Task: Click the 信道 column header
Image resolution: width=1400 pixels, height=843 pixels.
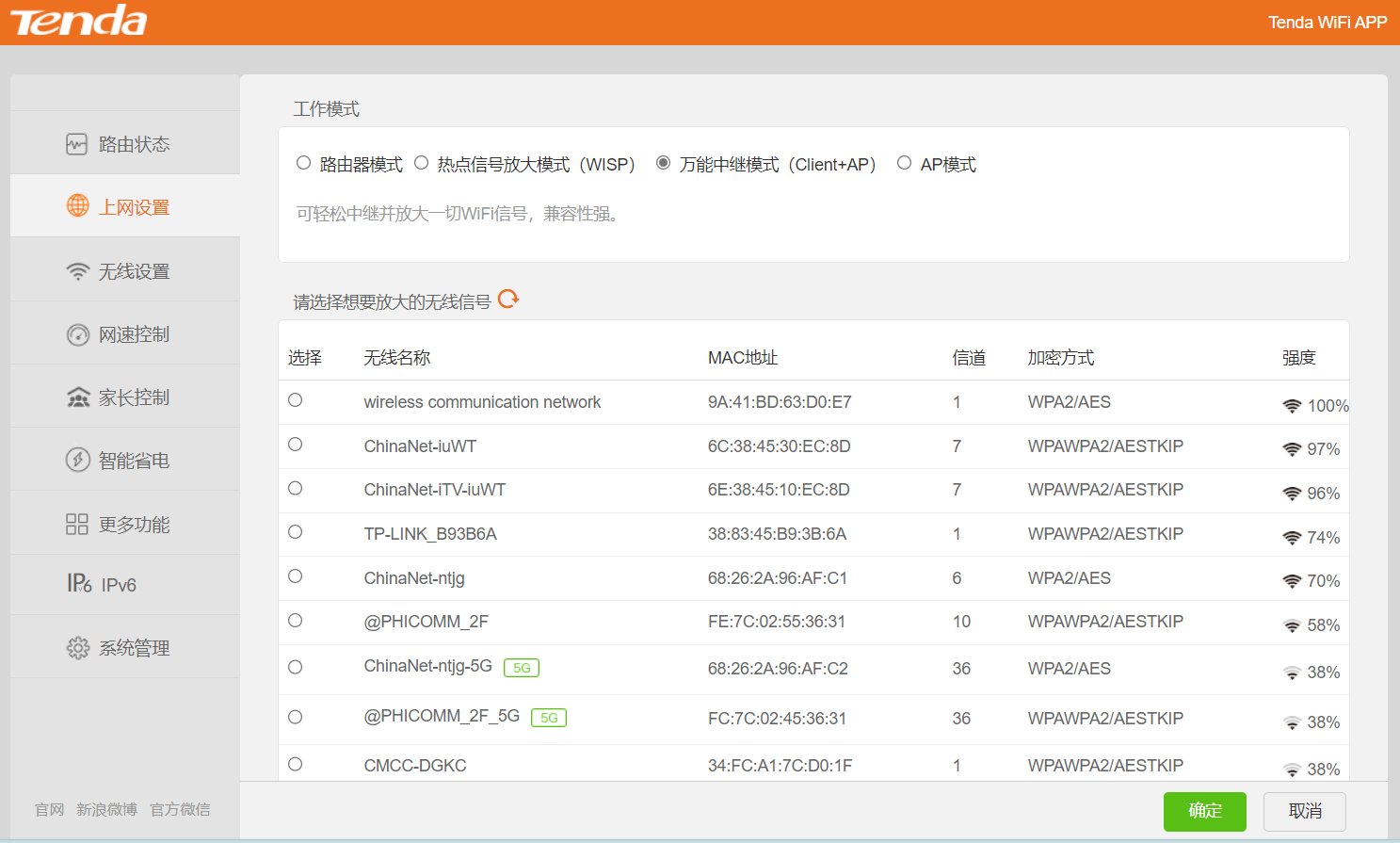Action: (970, 358)
